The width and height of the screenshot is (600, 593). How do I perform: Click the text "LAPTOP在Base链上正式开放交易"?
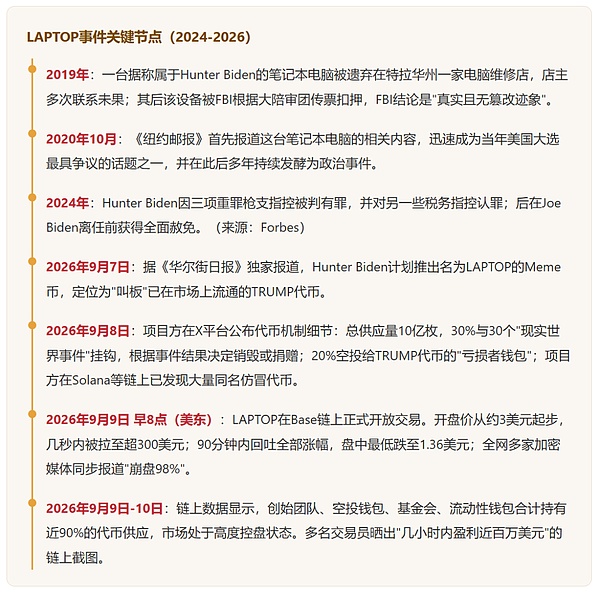[326, 420]
